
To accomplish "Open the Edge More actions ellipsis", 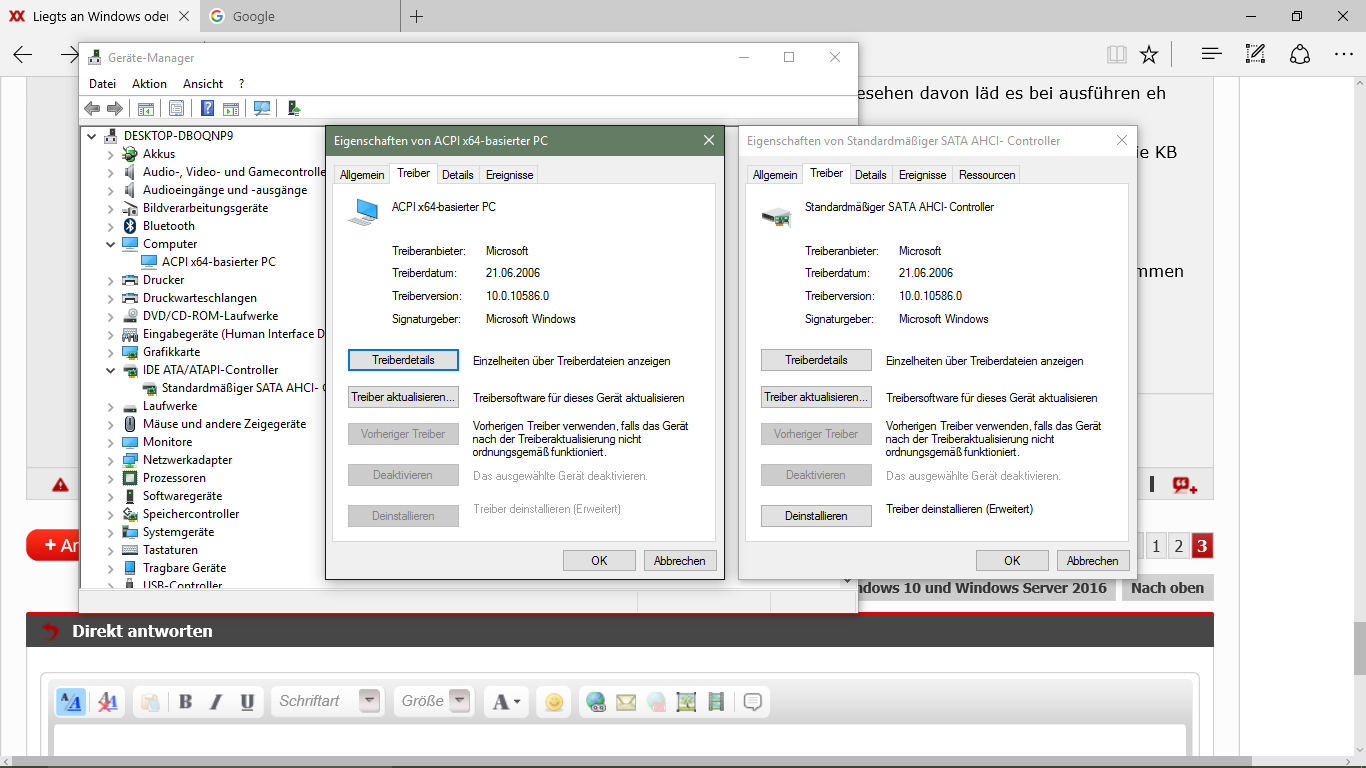I will (1343, 54).
